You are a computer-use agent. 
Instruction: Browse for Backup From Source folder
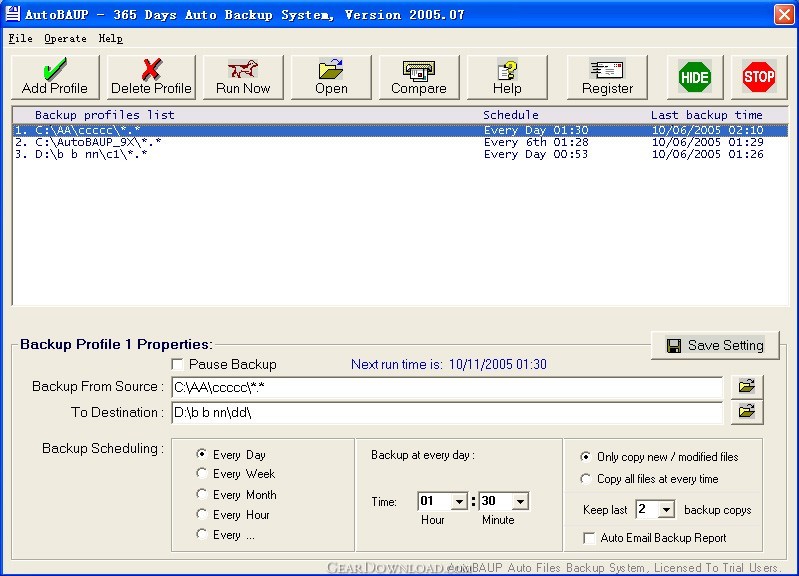pos(747,386)
